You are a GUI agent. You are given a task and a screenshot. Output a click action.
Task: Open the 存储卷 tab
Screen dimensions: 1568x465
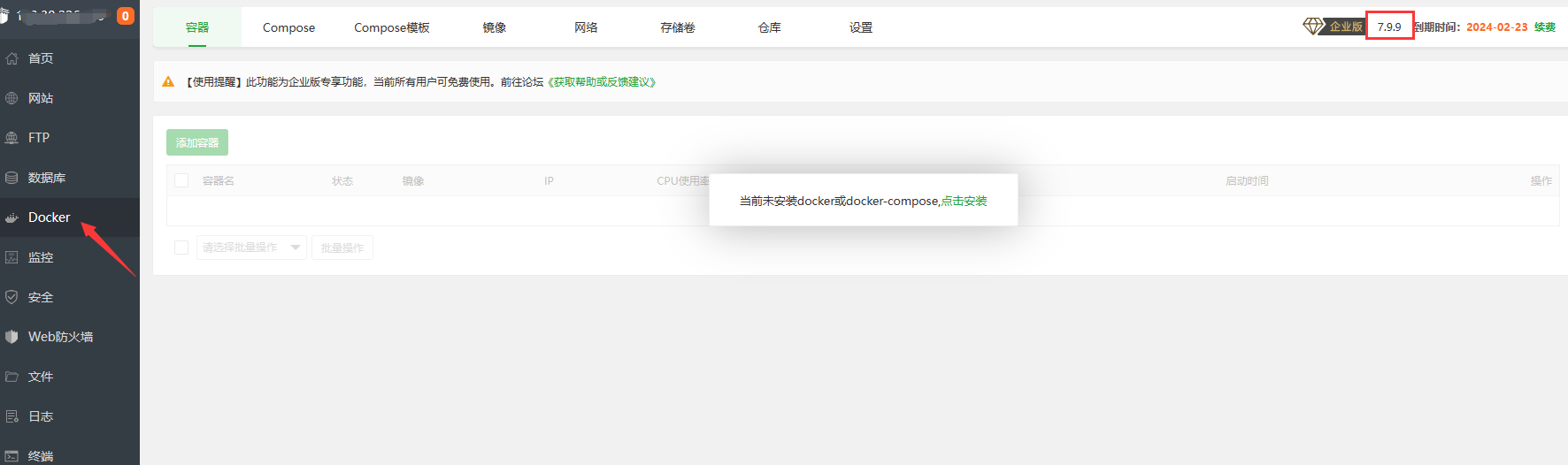point(678,27)
